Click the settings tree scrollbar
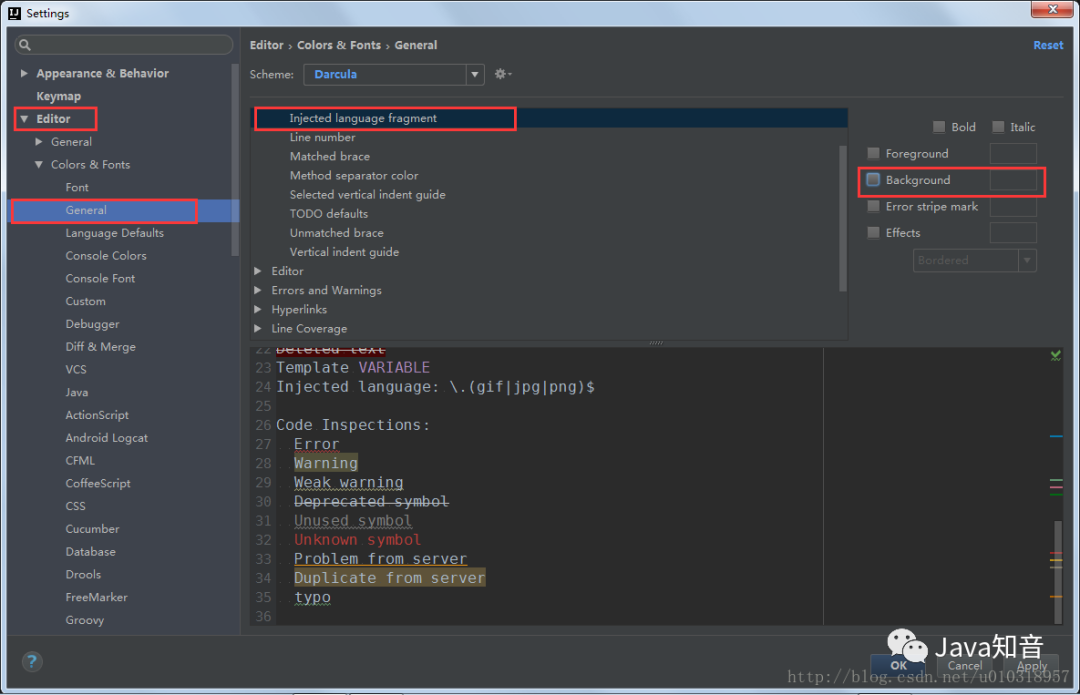Image resolution: width=1080 pixels, height=695 pixels. 235,160
